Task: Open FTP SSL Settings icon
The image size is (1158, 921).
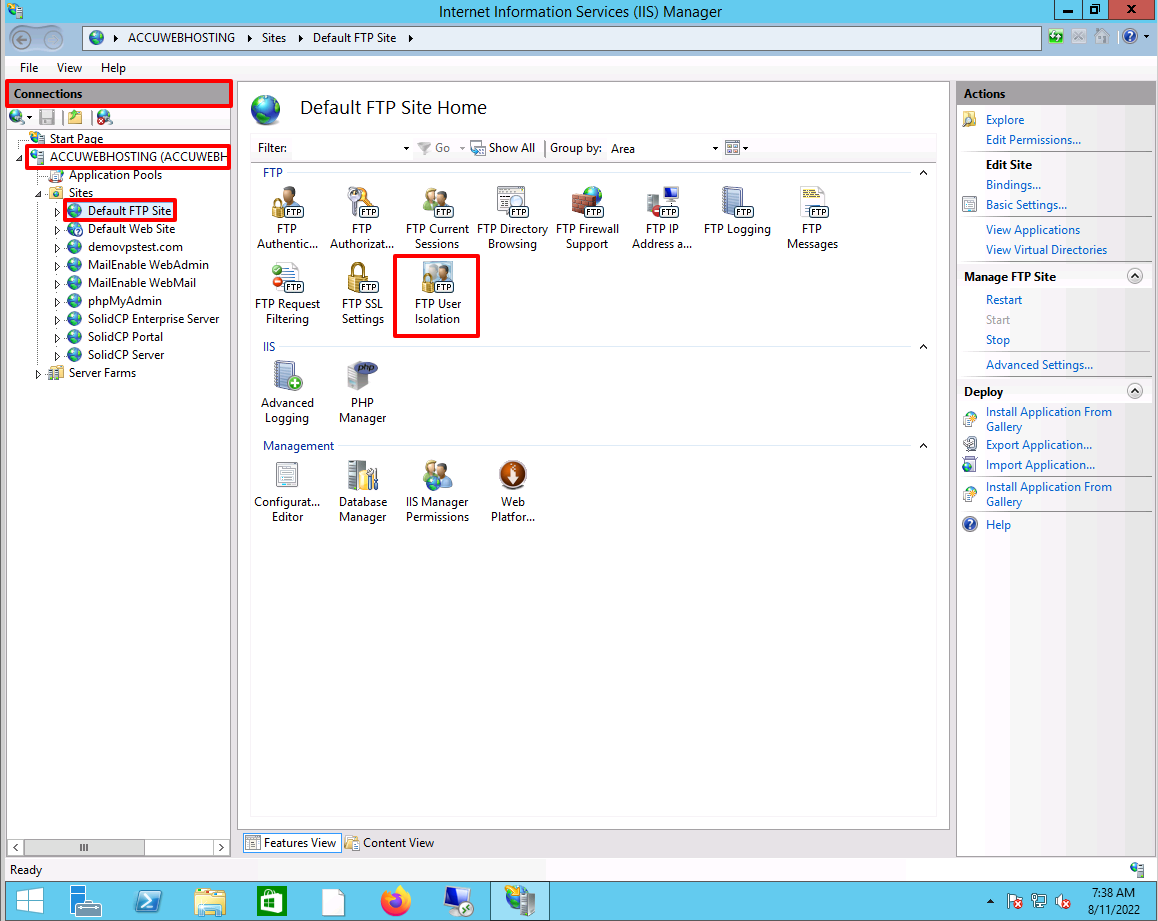Action: coord(362,294)
